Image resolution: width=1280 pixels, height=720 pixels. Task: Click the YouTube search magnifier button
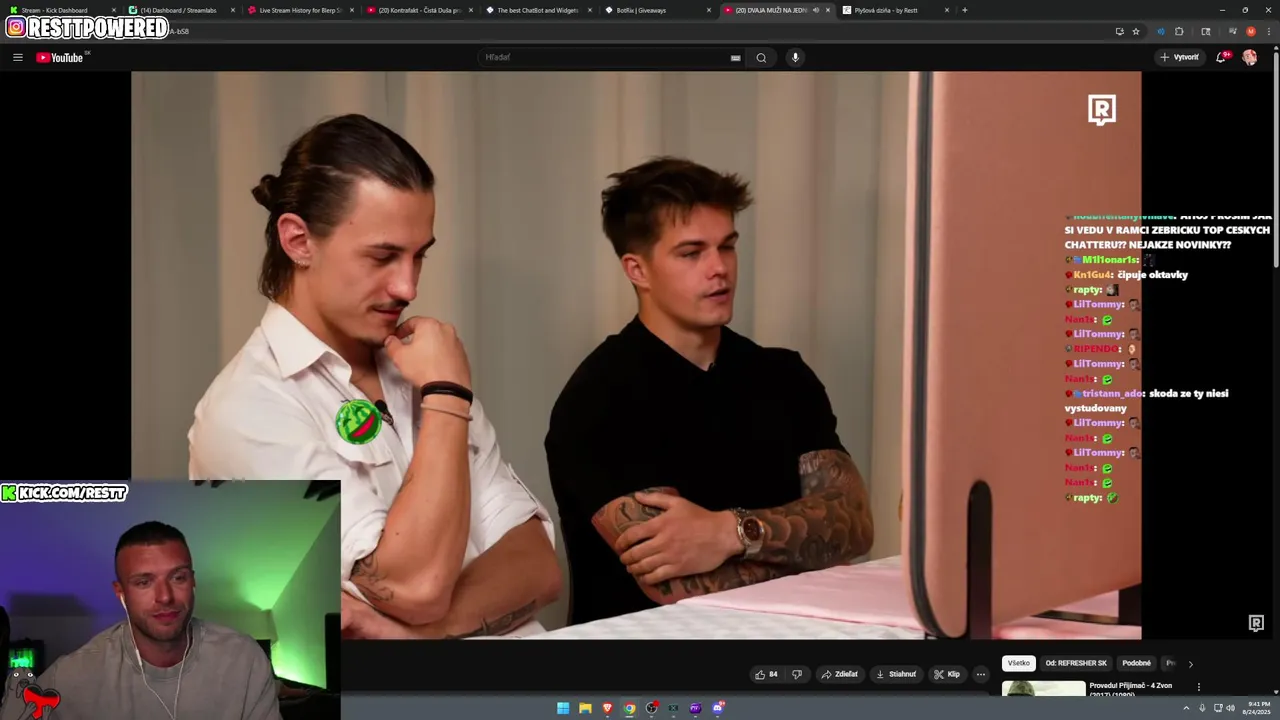pos(761,57)
